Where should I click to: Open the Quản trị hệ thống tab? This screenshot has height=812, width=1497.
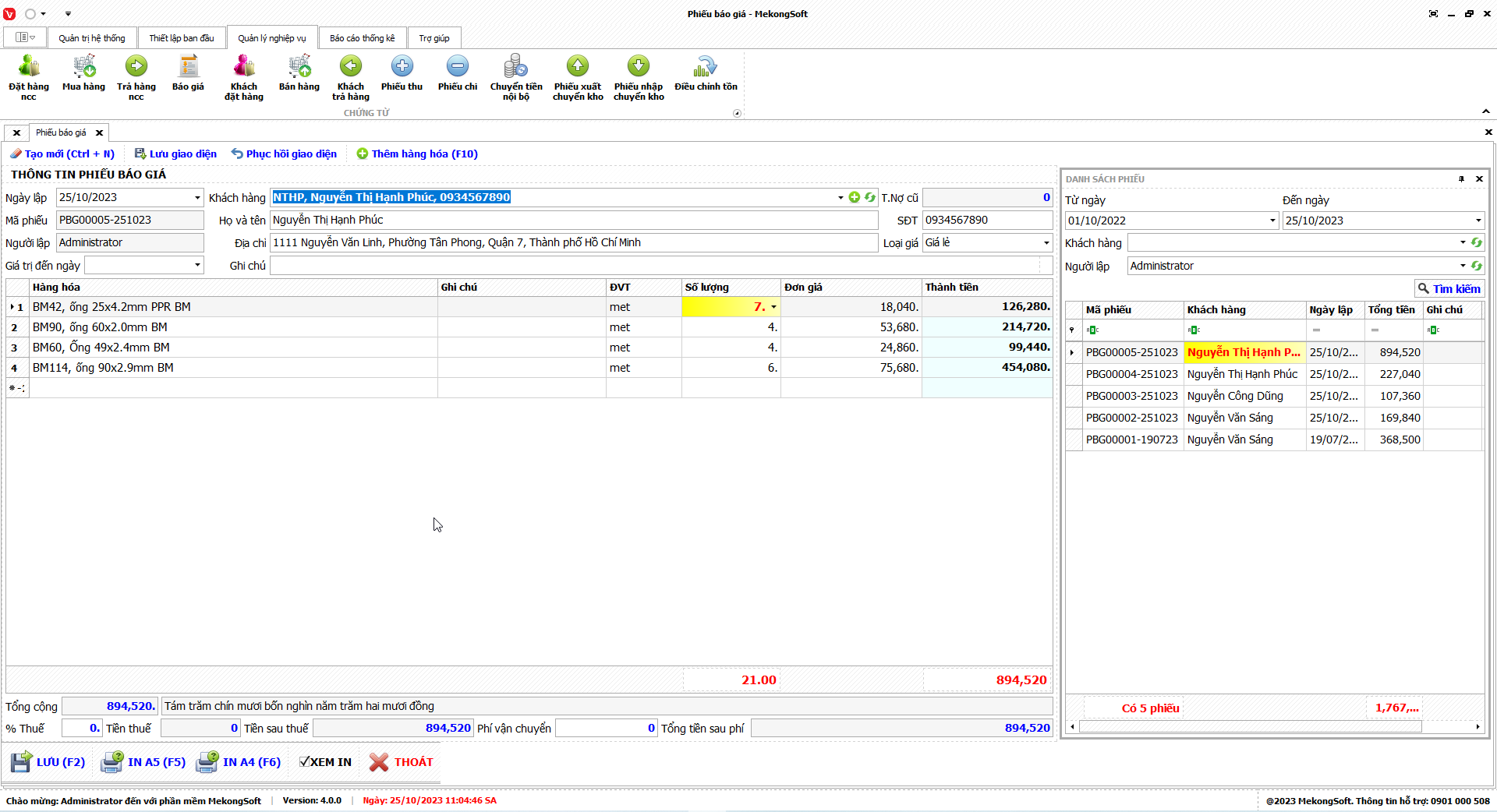click(x=91, y=38)
